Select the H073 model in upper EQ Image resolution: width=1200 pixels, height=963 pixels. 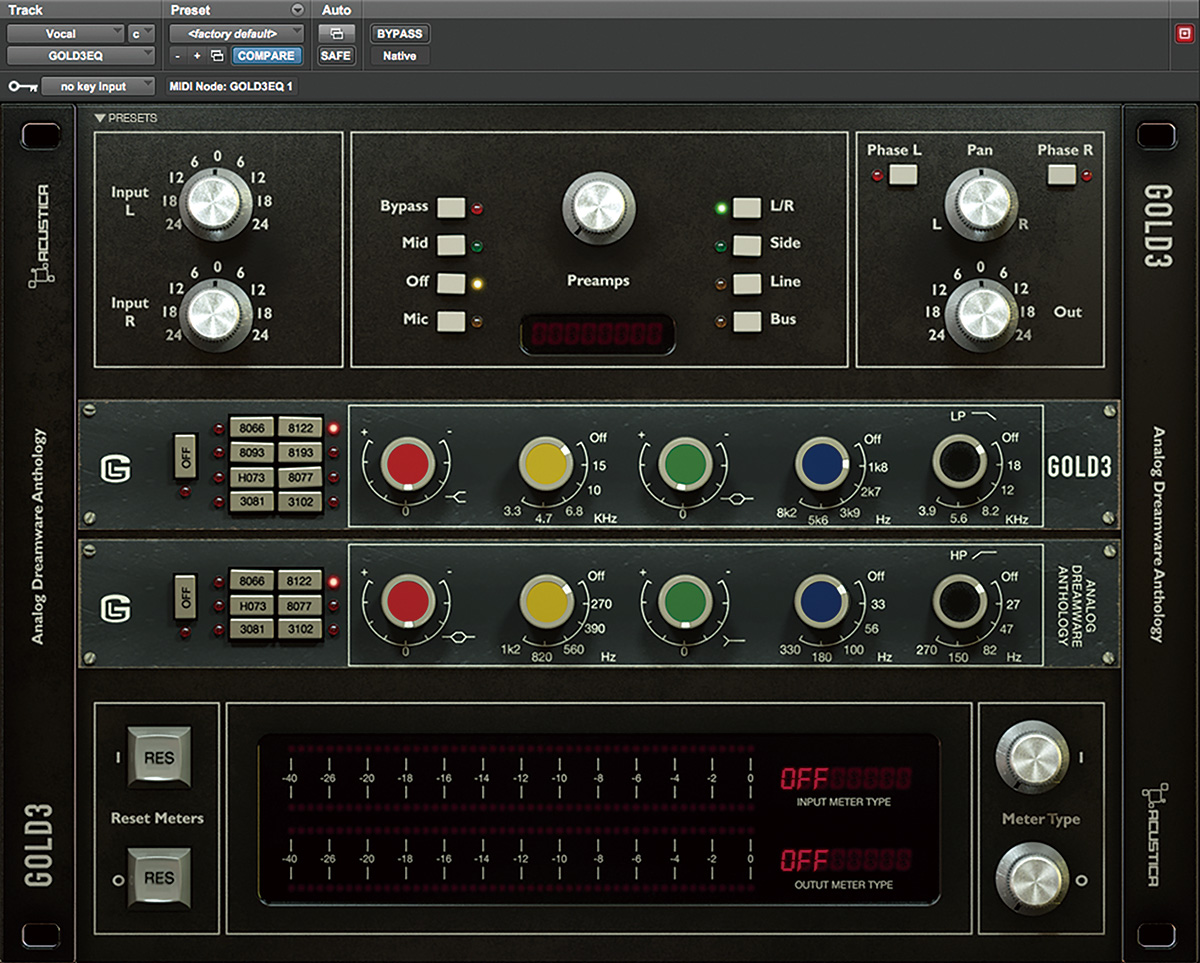[x=251, y=477]
